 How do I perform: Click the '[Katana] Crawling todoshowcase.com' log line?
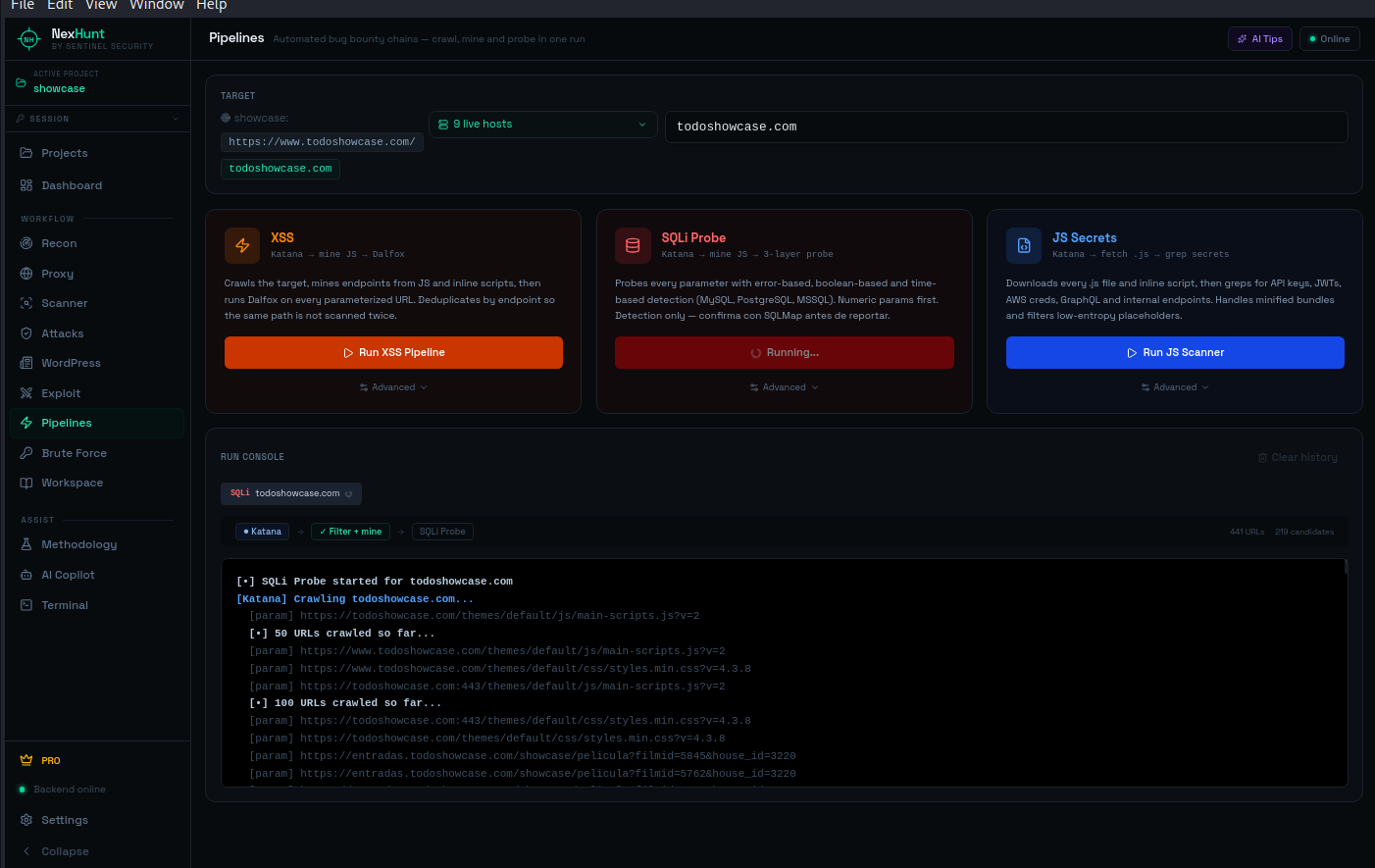(x=355, y=599)
